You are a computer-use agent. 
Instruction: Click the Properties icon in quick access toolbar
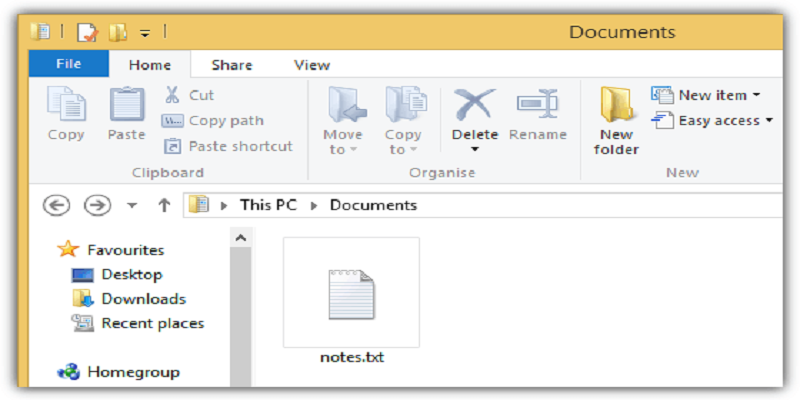point(87,33)
